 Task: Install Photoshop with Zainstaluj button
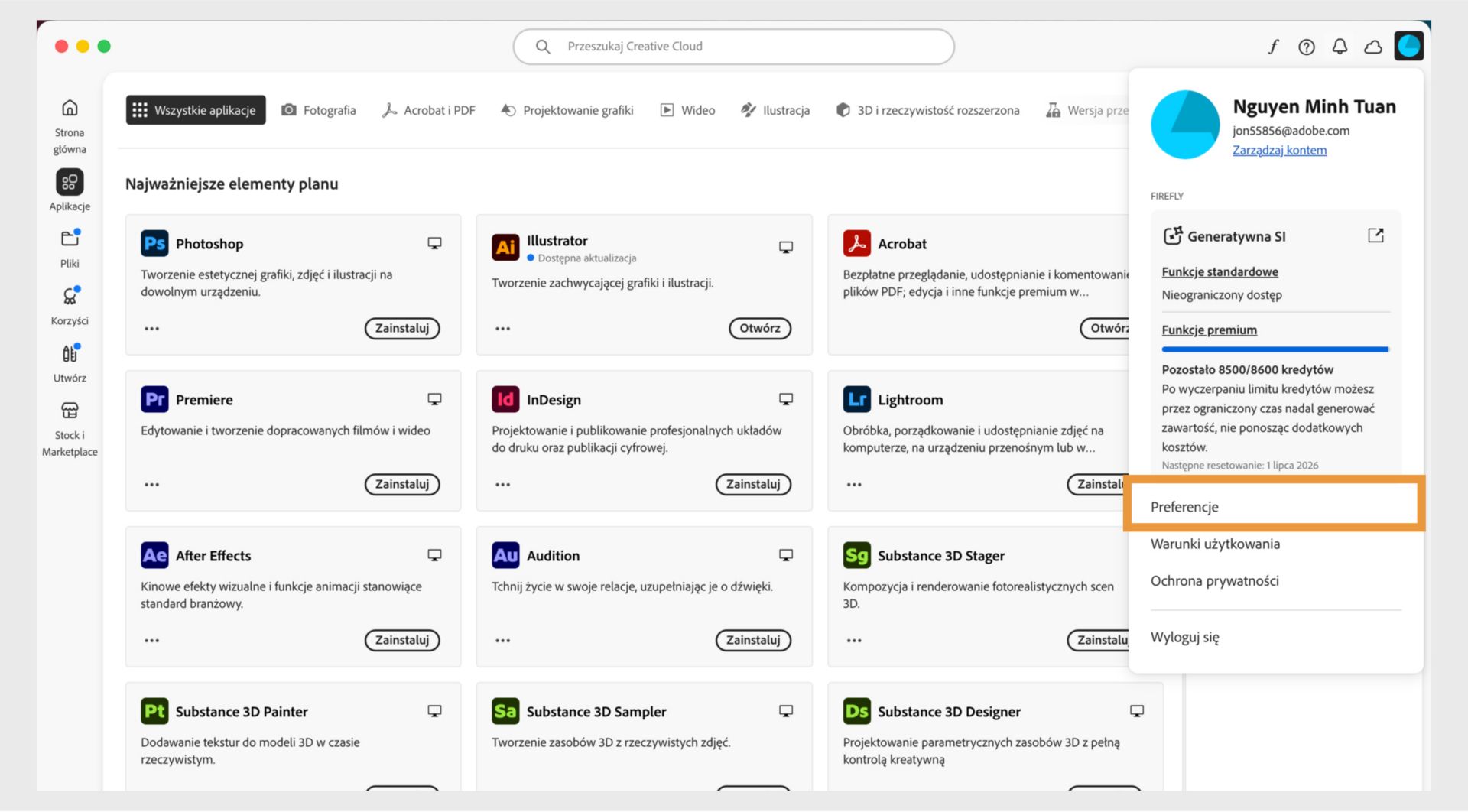click(402, 329)
